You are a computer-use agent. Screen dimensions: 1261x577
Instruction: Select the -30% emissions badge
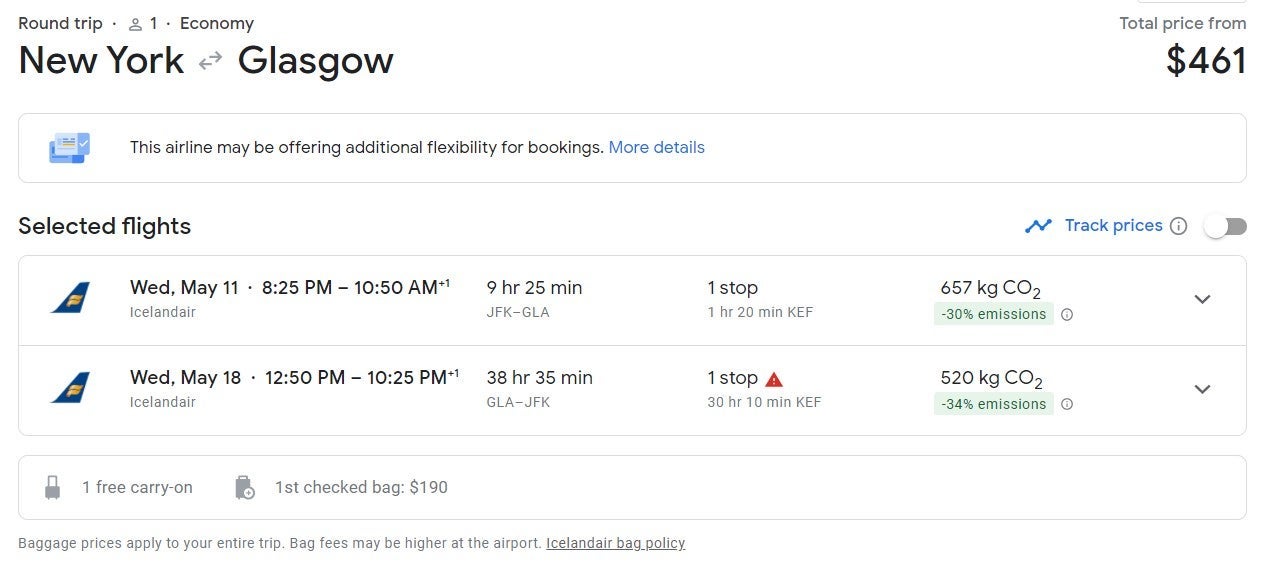coord(993,314)
